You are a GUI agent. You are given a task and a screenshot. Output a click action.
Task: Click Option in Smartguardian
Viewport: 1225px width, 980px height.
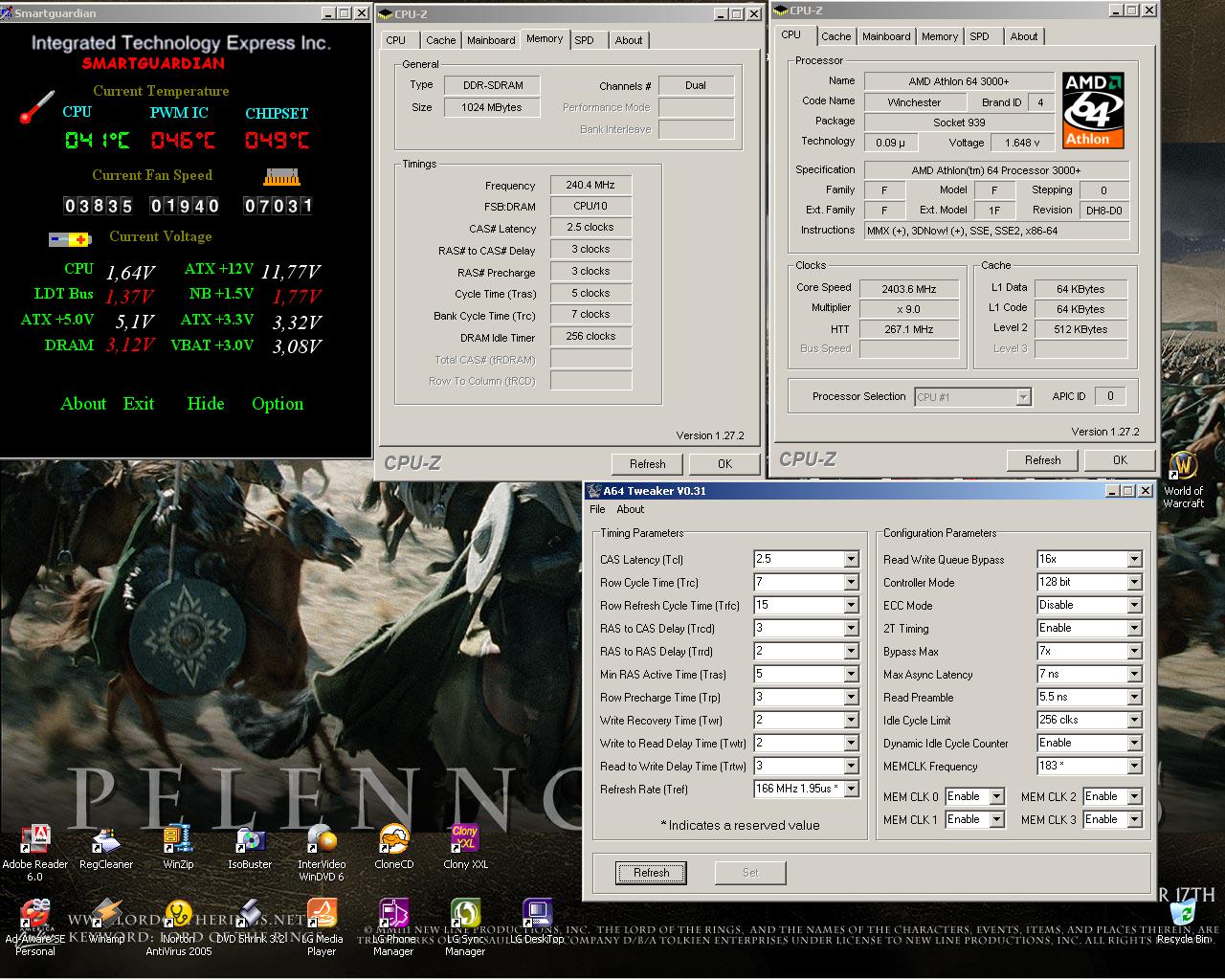(278, 404)
